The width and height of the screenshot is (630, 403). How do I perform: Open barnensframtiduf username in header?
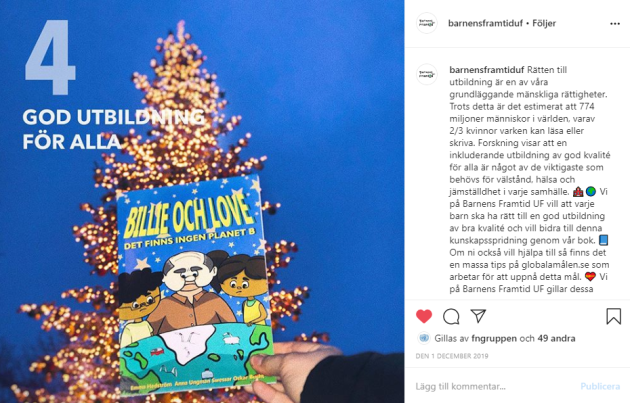485,23
